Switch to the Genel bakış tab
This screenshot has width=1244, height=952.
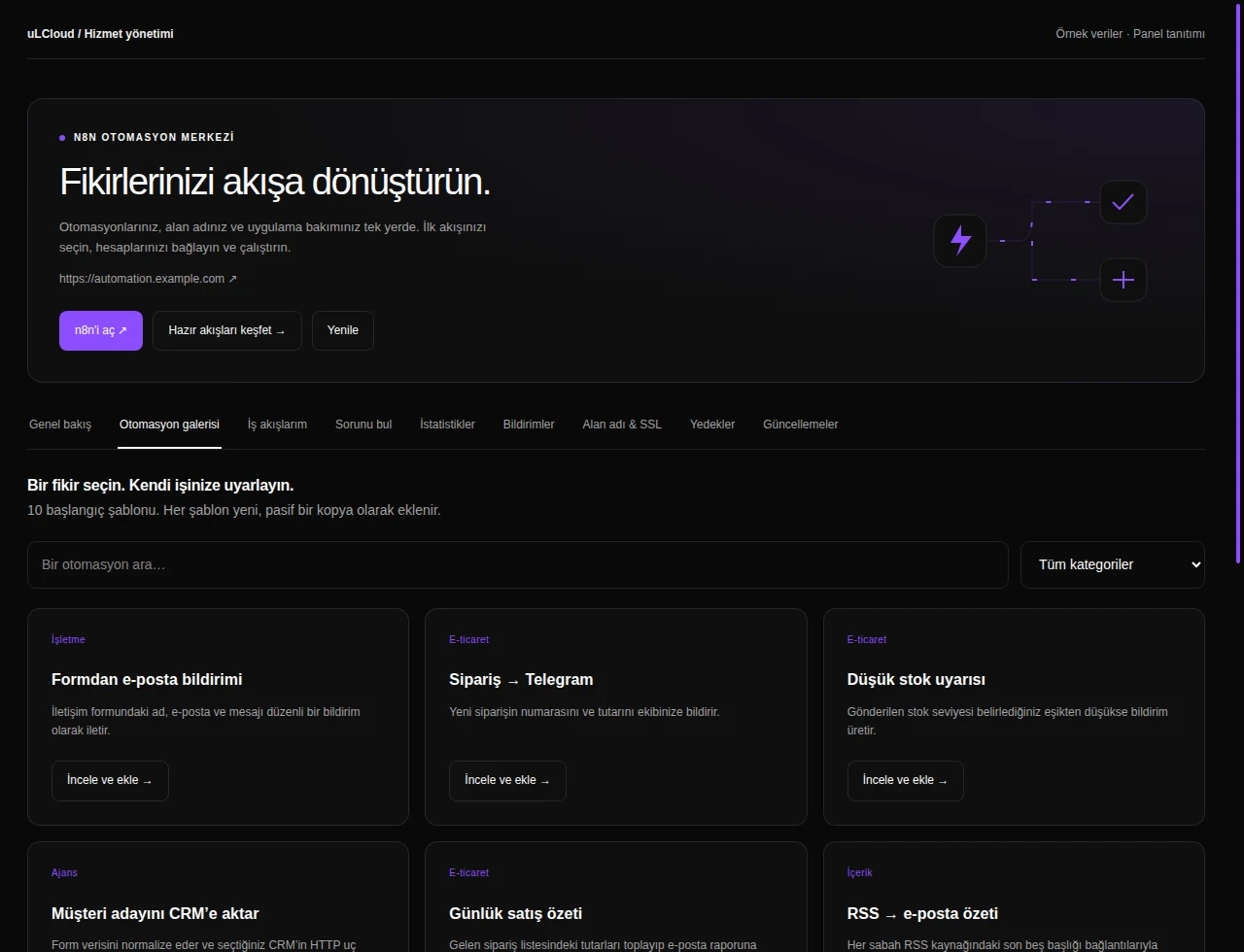pos(60,425)
